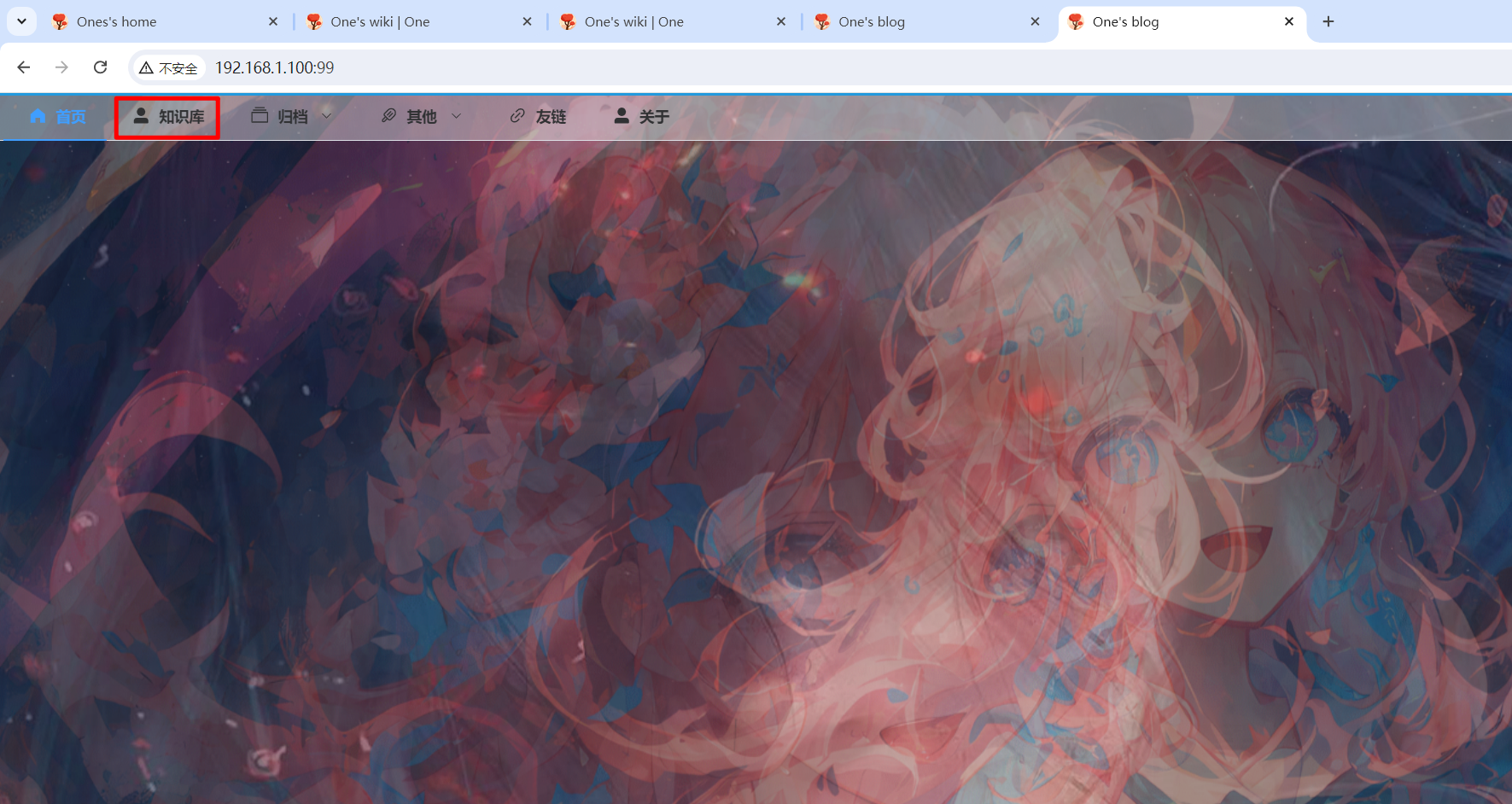Click the active One's blog tab favicon
1512x804 pixels.
point(1076,22)
